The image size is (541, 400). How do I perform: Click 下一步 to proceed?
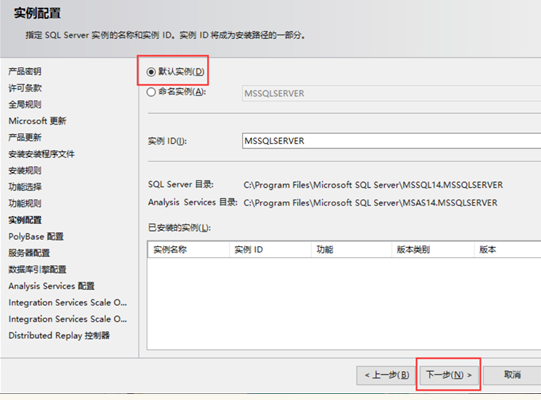pos(449,375)
